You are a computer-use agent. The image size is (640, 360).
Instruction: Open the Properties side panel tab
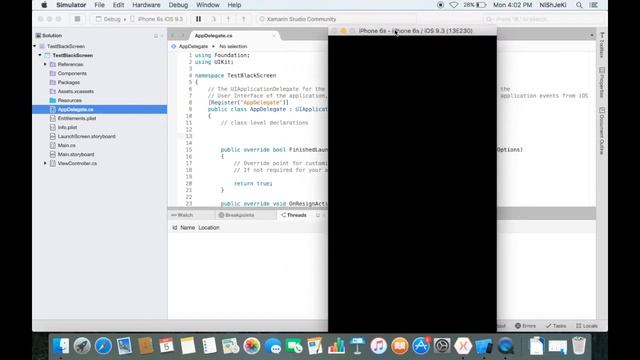tap(602, 83)
